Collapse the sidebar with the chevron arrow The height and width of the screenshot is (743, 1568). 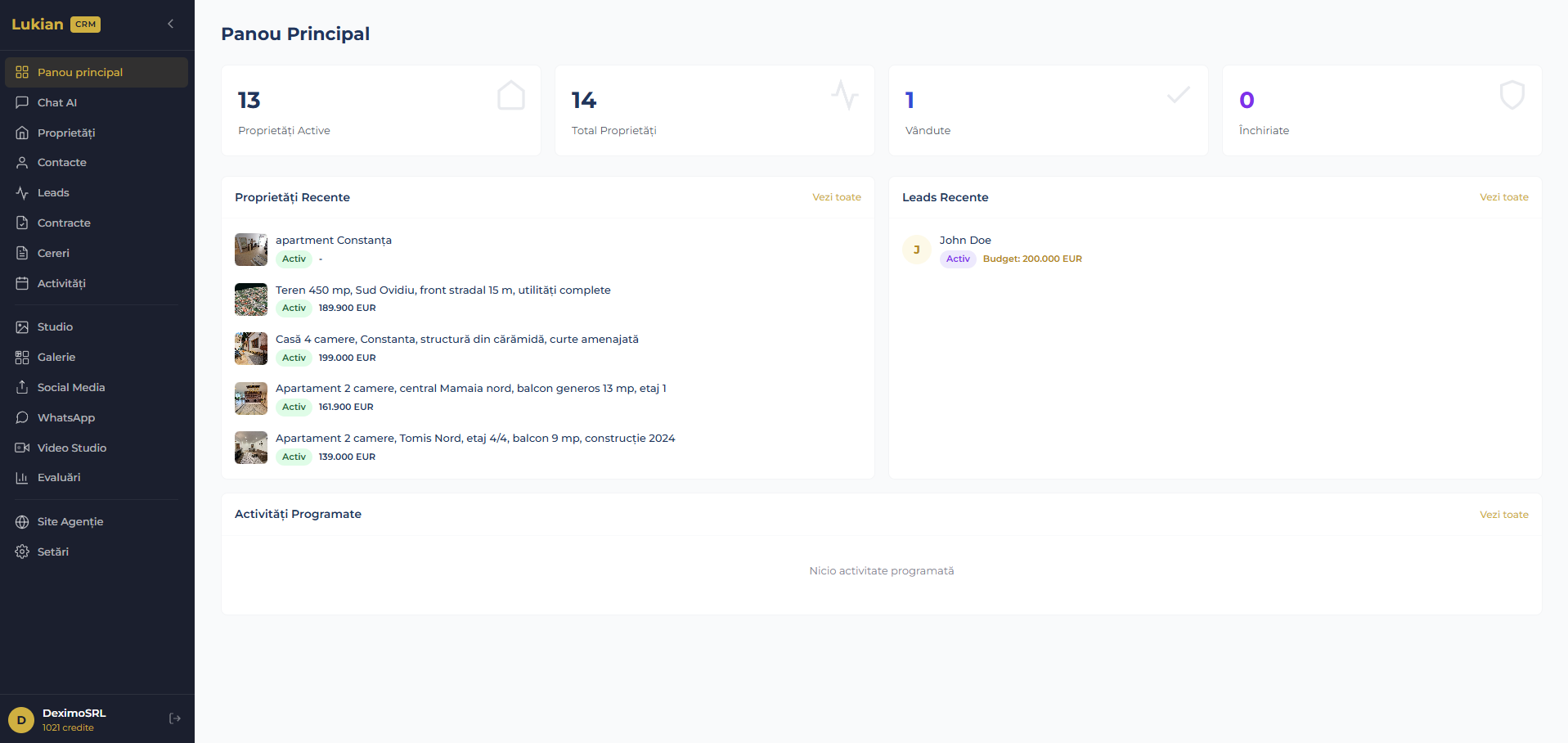[x=170, y=24]
